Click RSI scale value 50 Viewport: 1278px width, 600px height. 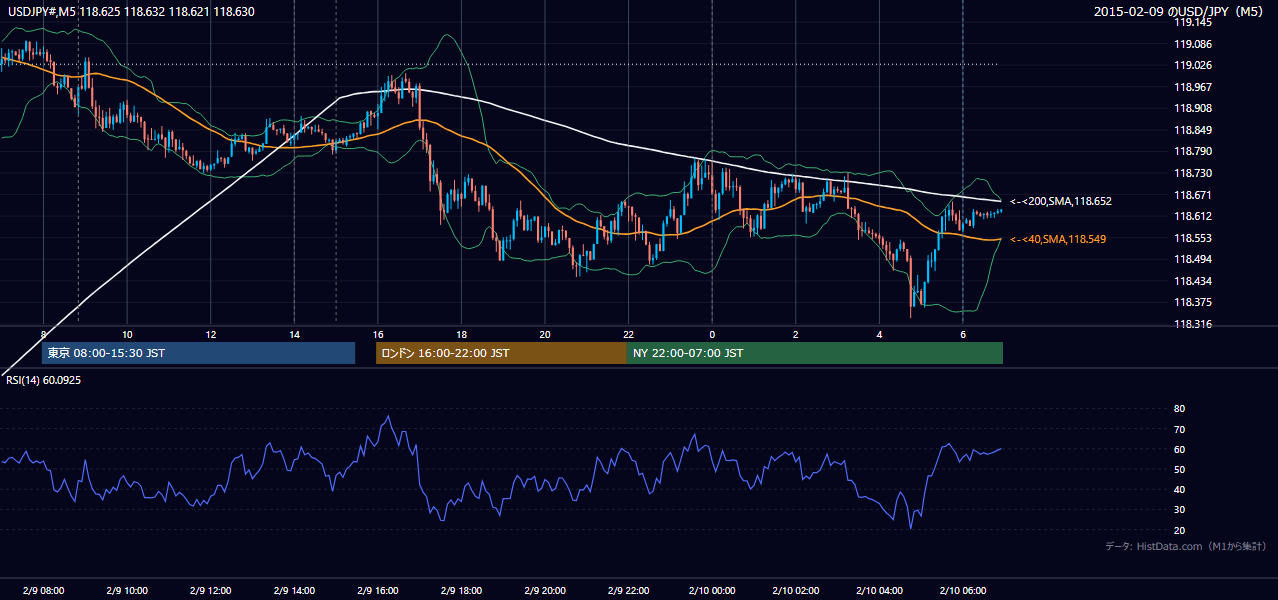click(1179, 469)
